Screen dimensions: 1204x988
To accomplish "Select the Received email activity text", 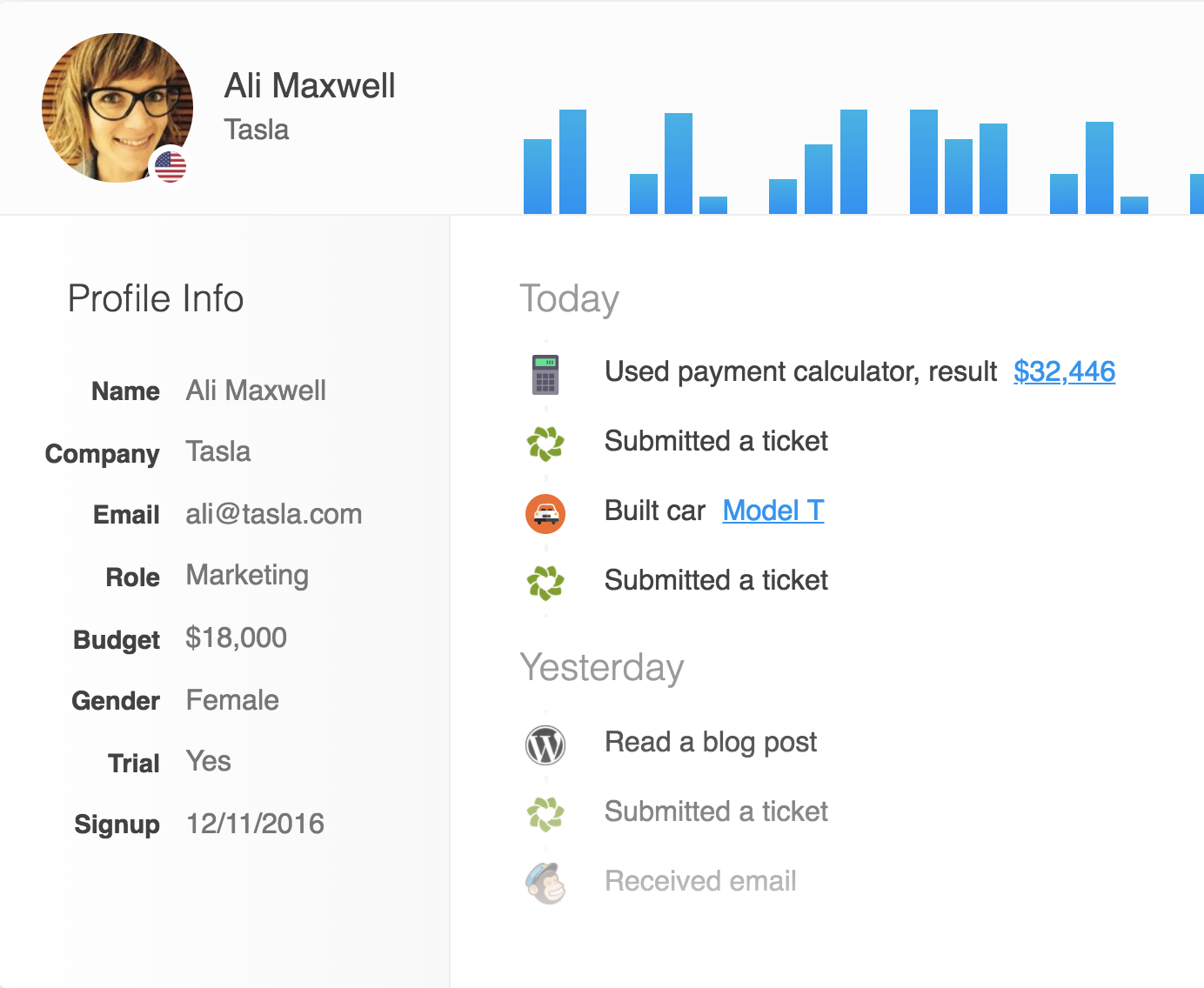I will click(700, 881).
